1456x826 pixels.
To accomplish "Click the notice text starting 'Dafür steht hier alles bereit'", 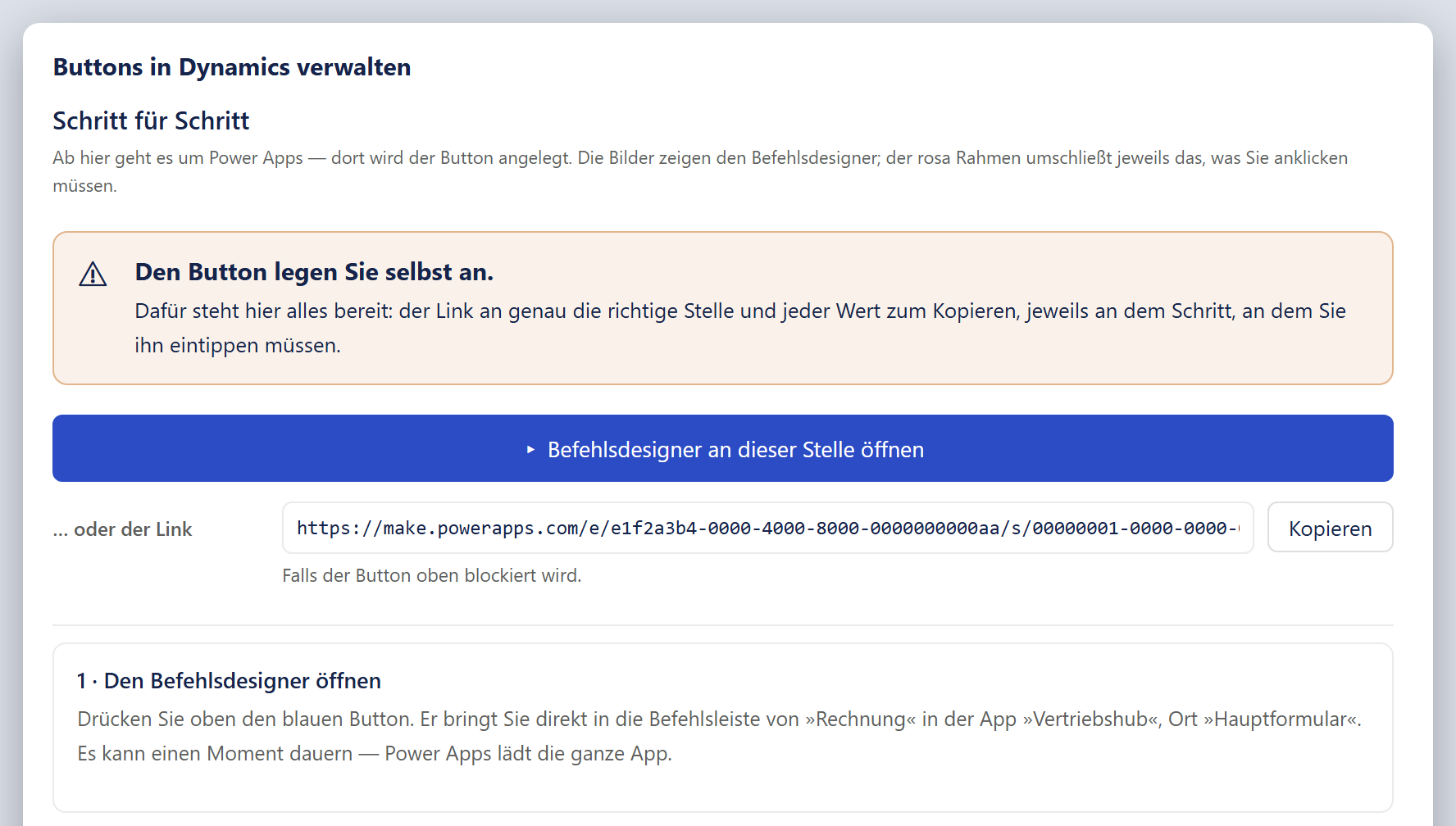I will (x=740, y=328).
